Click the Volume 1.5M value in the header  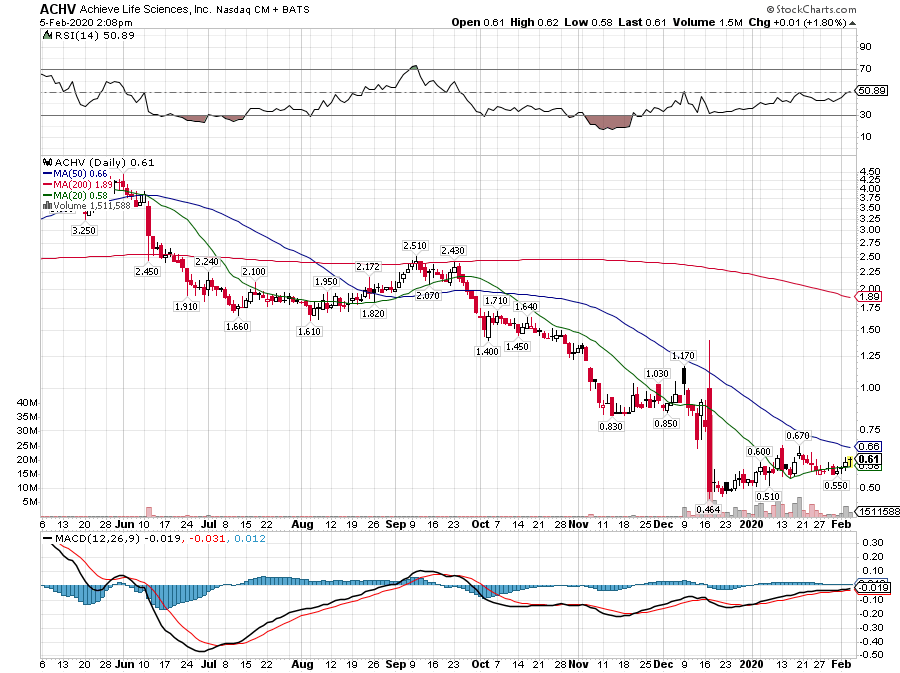tap(707, 22)
